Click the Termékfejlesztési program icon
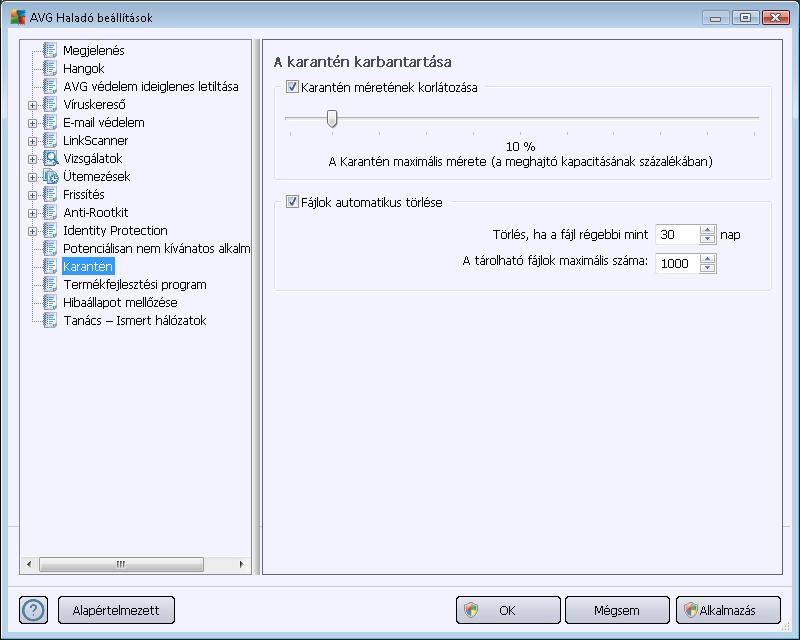The image size is (800, 640). [x=49, y=284]
